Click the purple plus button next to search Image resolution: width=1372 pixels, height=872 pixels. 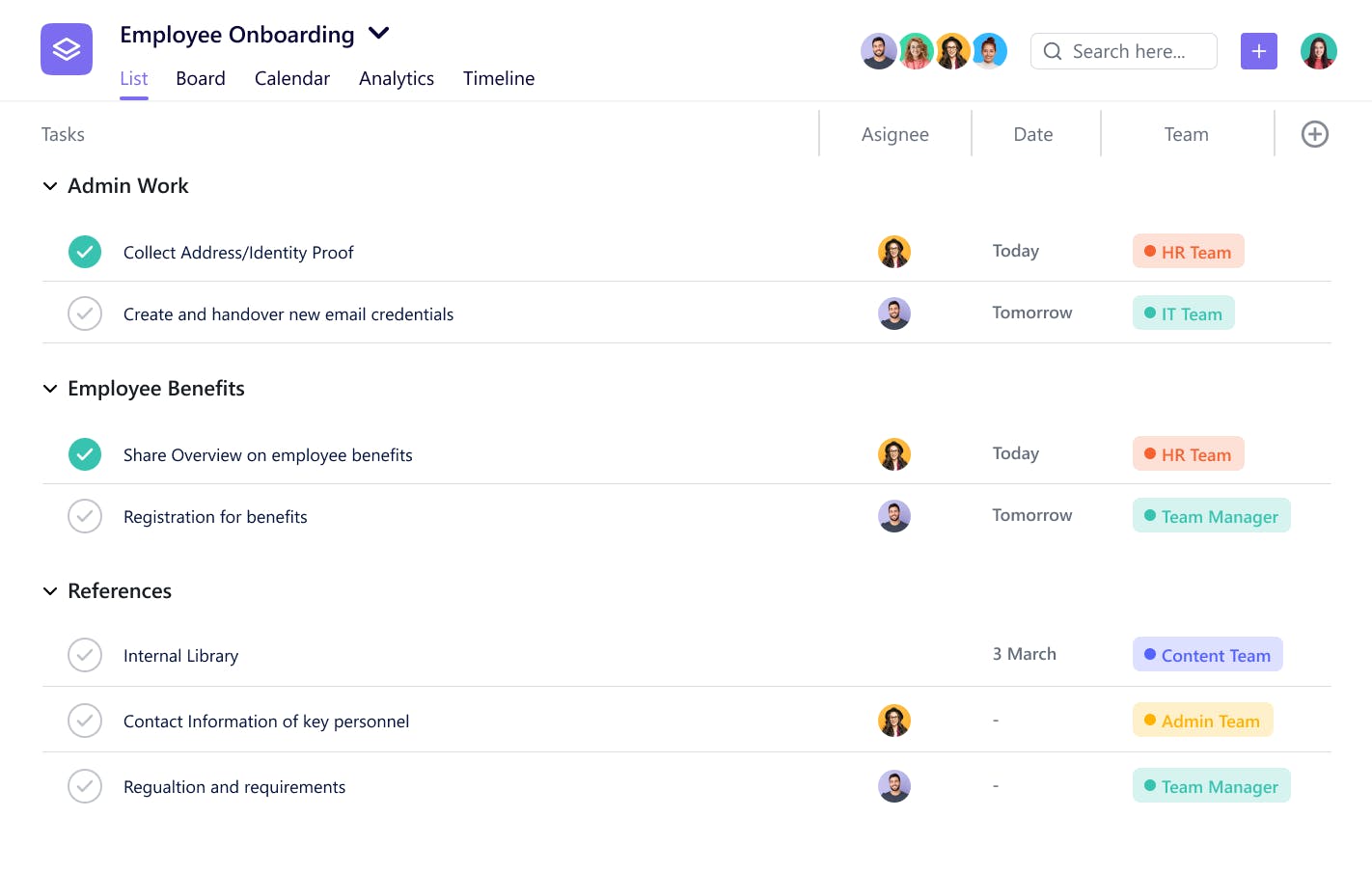tap(1258, 50)
